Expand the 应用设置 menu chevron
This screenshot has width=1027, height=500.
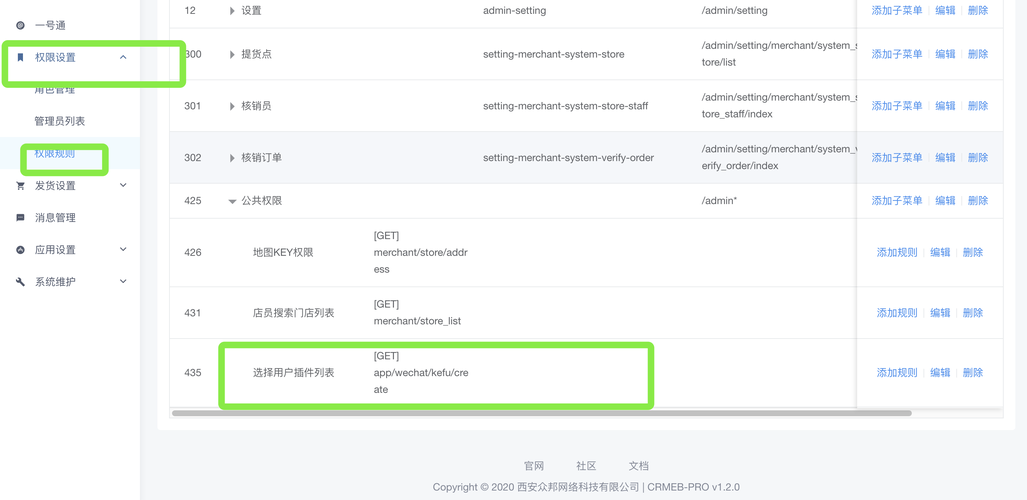point(123,250)
